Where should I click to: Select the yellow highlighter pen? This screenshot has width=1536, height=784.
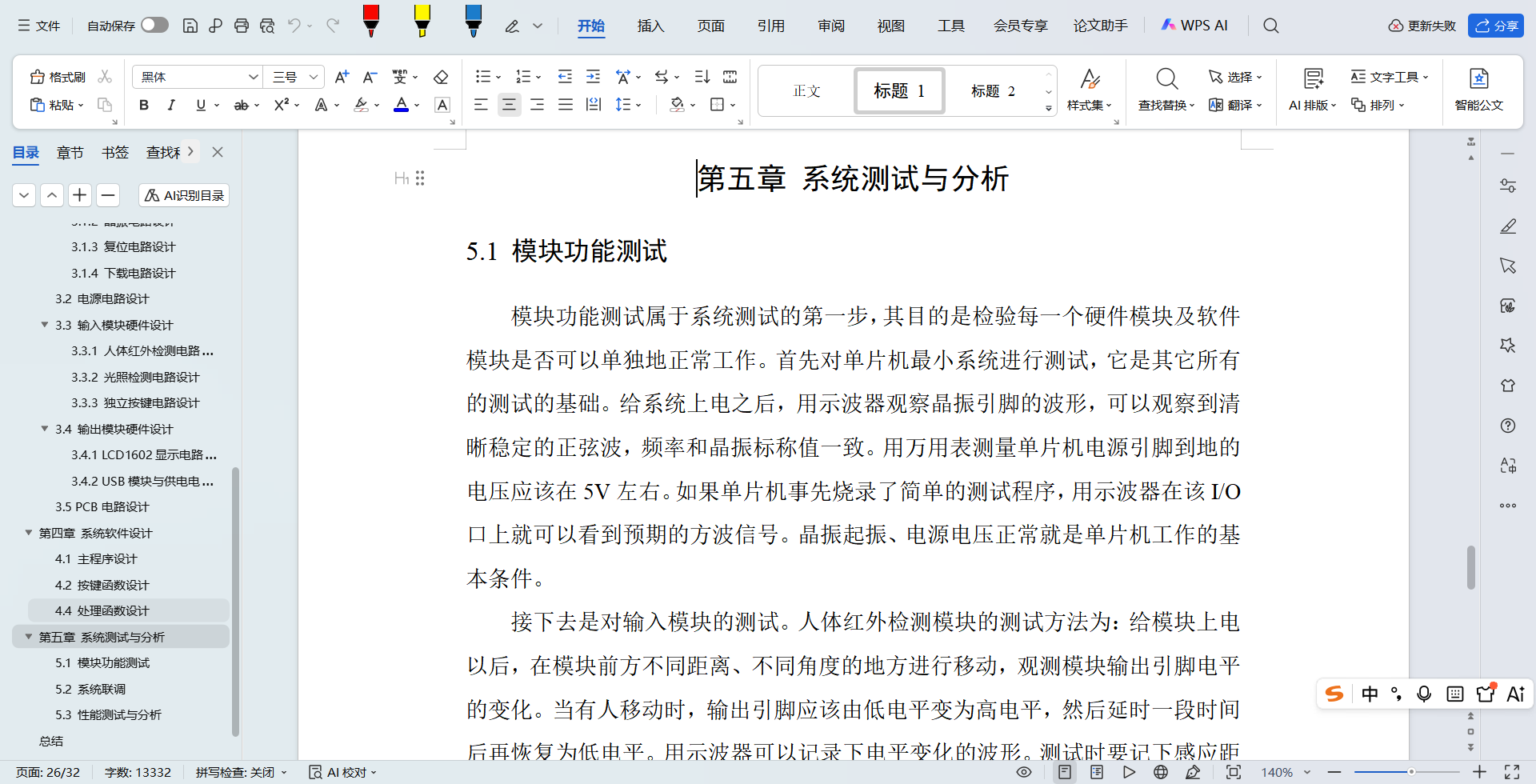click(422, 21)
